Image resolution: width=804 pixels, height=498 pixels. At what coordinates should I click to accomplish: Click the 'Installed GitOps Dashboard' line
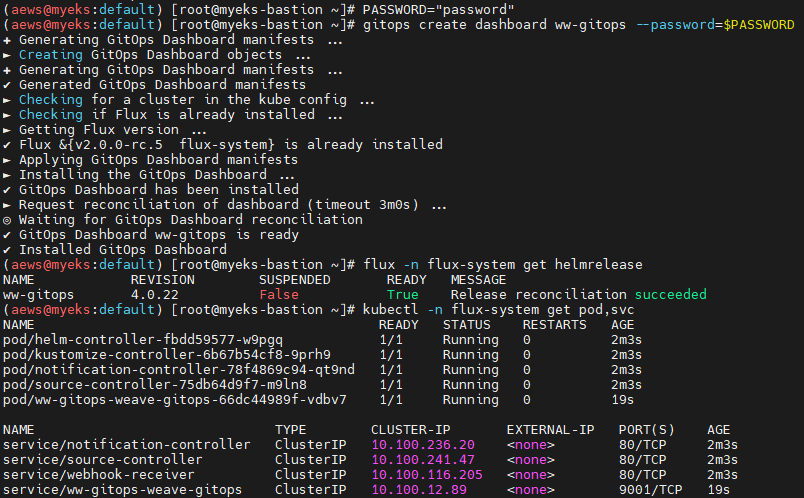click(123, 249)
